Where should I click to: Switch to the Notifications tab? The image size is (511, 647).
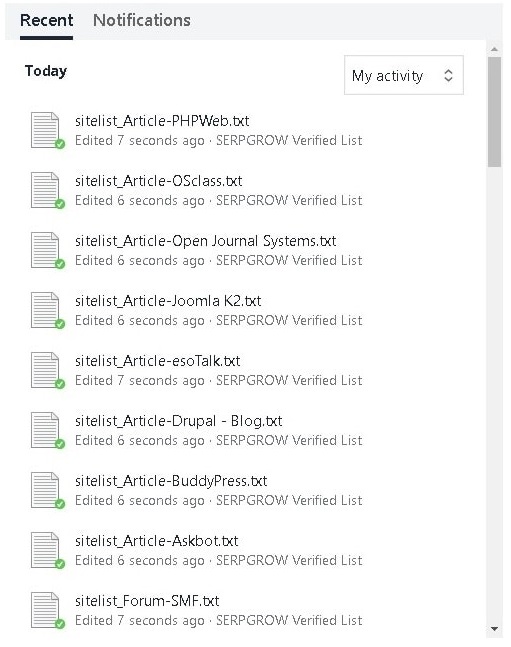(x=142, y=20)
